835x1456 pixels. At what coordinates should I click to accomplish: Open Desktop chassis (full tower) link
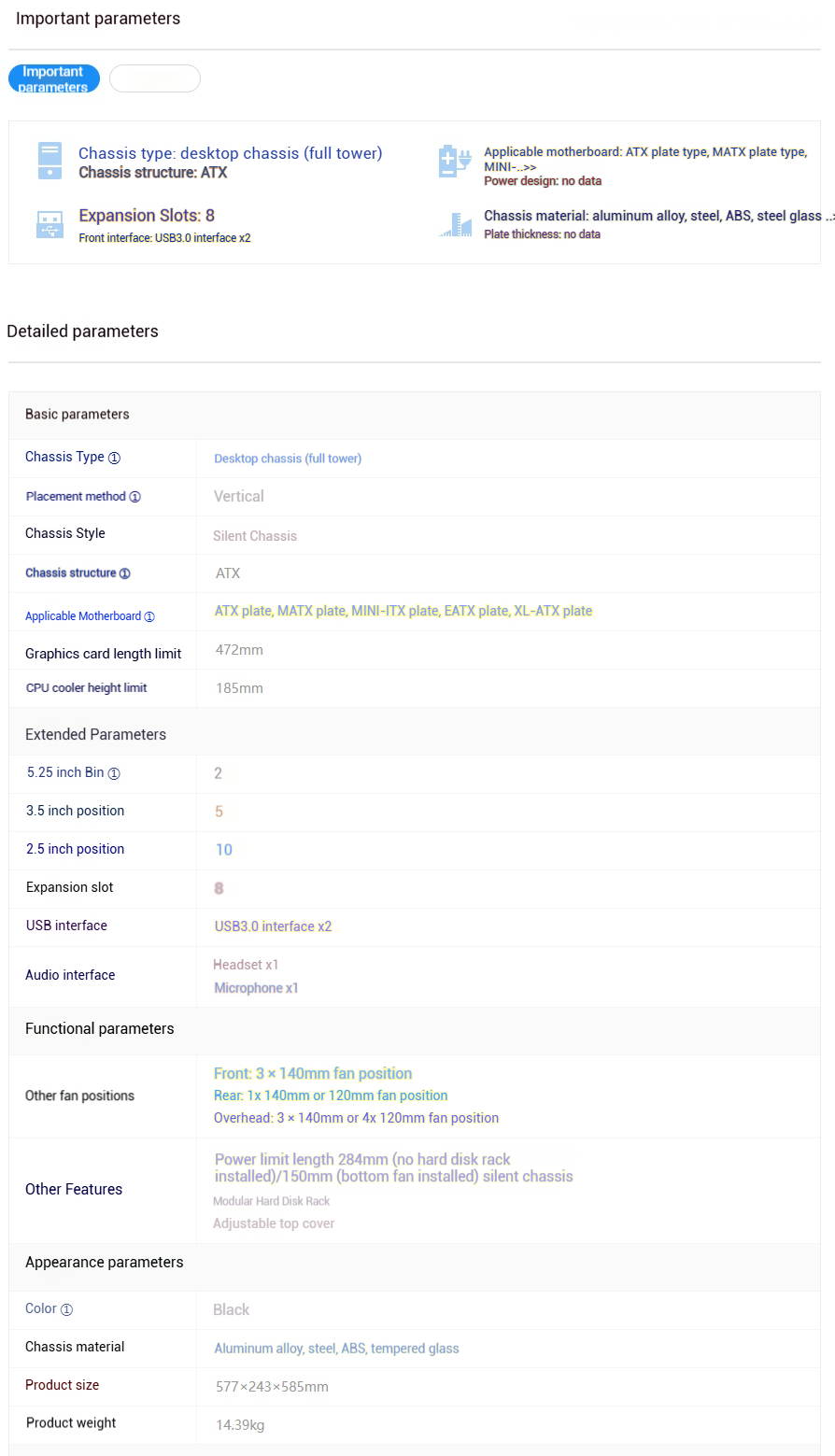click(x=288, y=459)
